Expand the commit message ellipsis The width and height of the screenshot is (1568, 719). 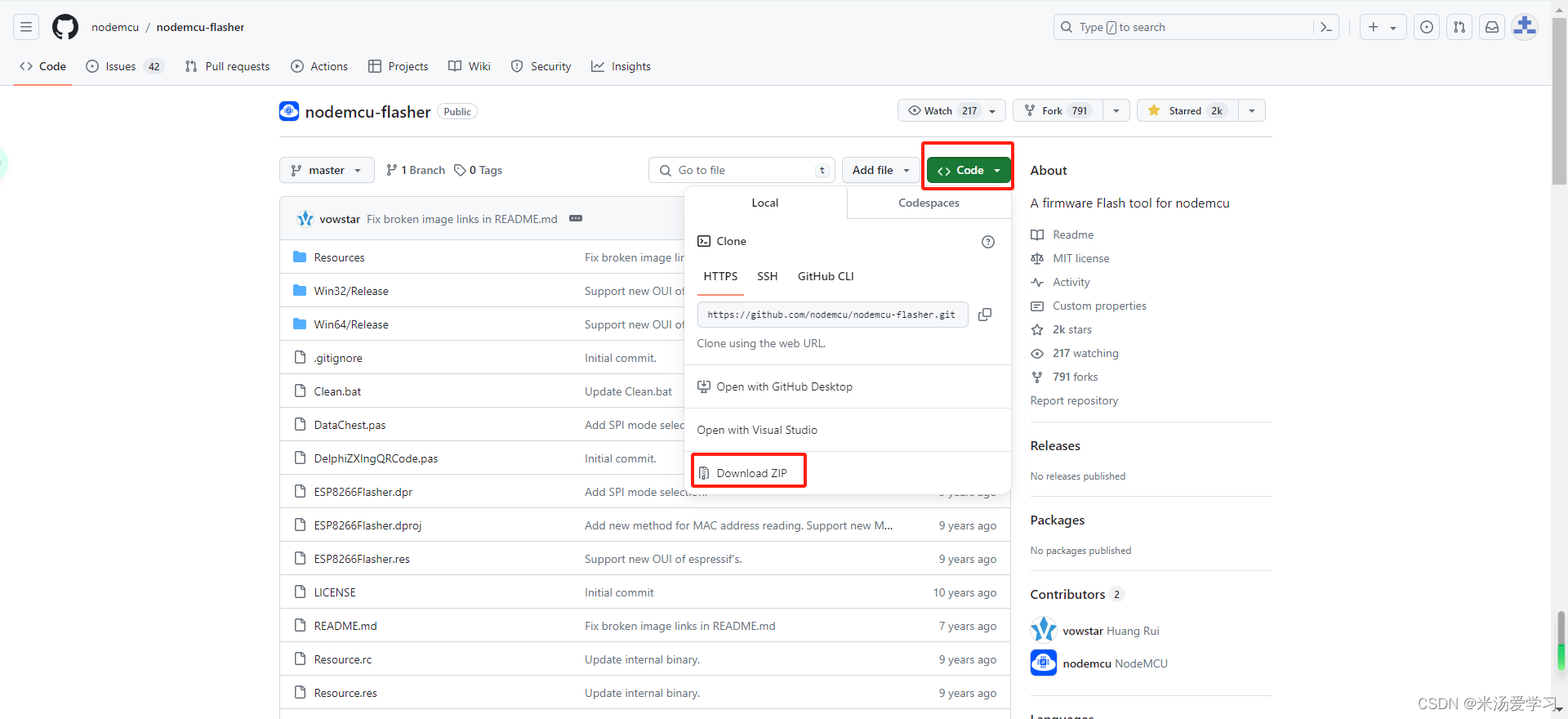[576, 218]
